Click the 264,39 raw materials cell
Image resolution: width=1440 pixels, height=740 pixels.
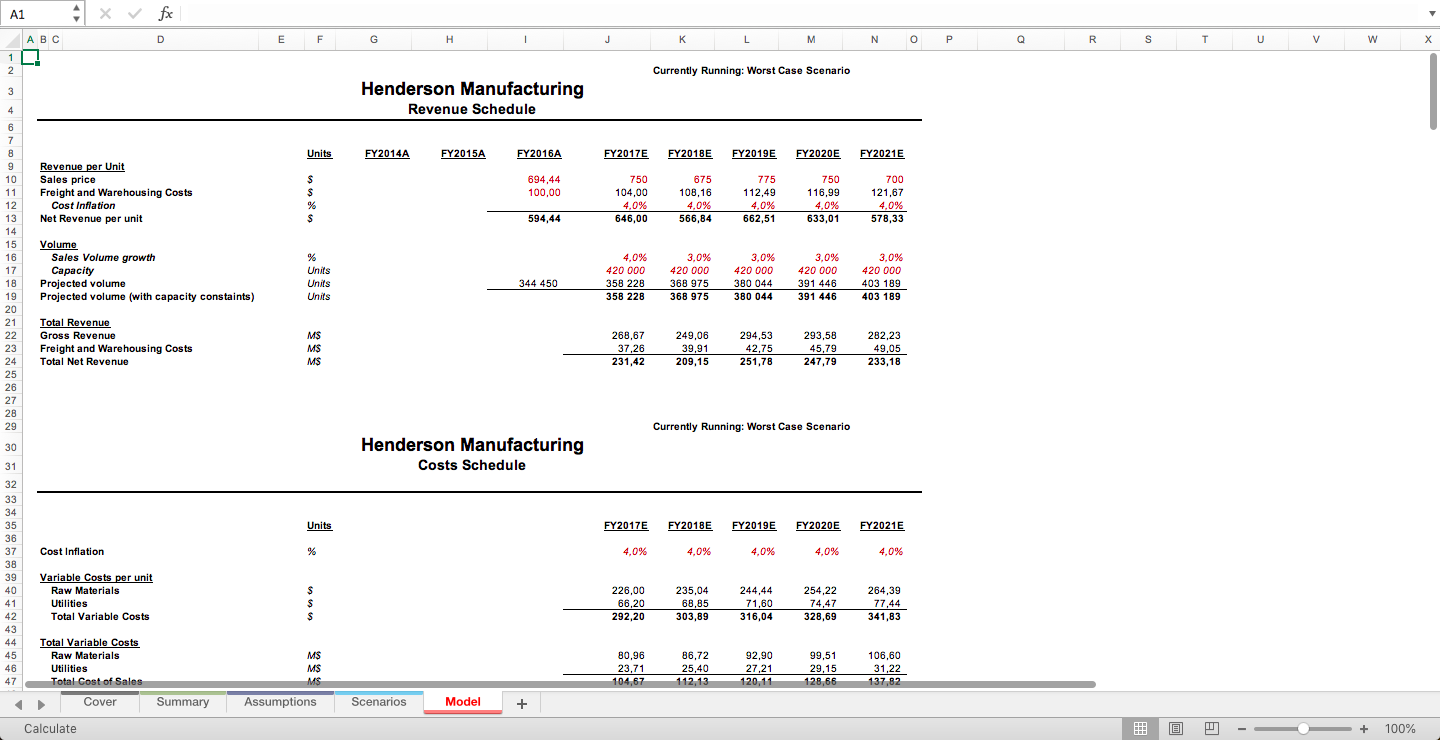[885, 590]
